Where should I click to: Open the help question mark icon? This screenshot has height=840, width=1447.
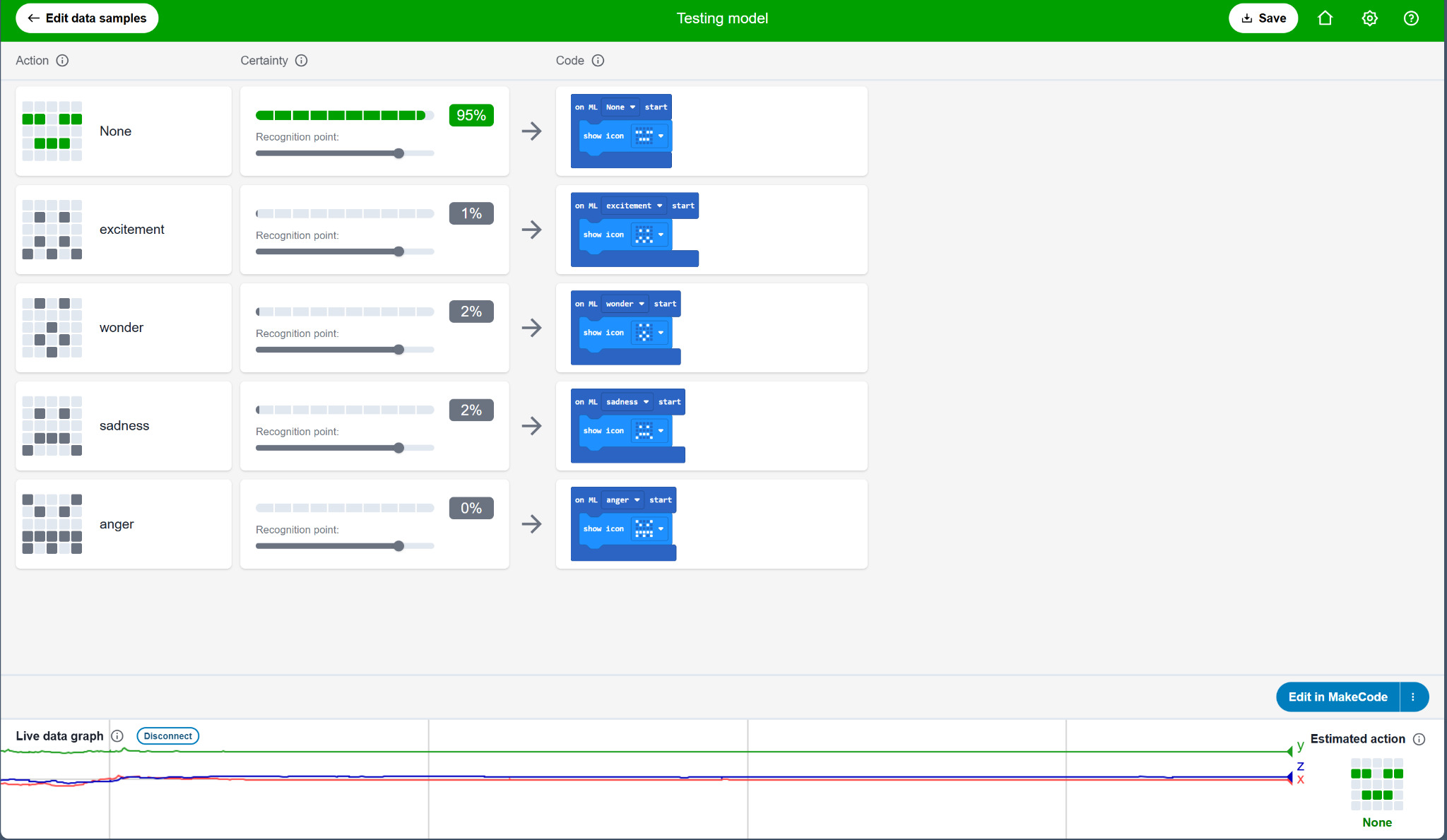pyautogui.click(x=1411, y=18)
